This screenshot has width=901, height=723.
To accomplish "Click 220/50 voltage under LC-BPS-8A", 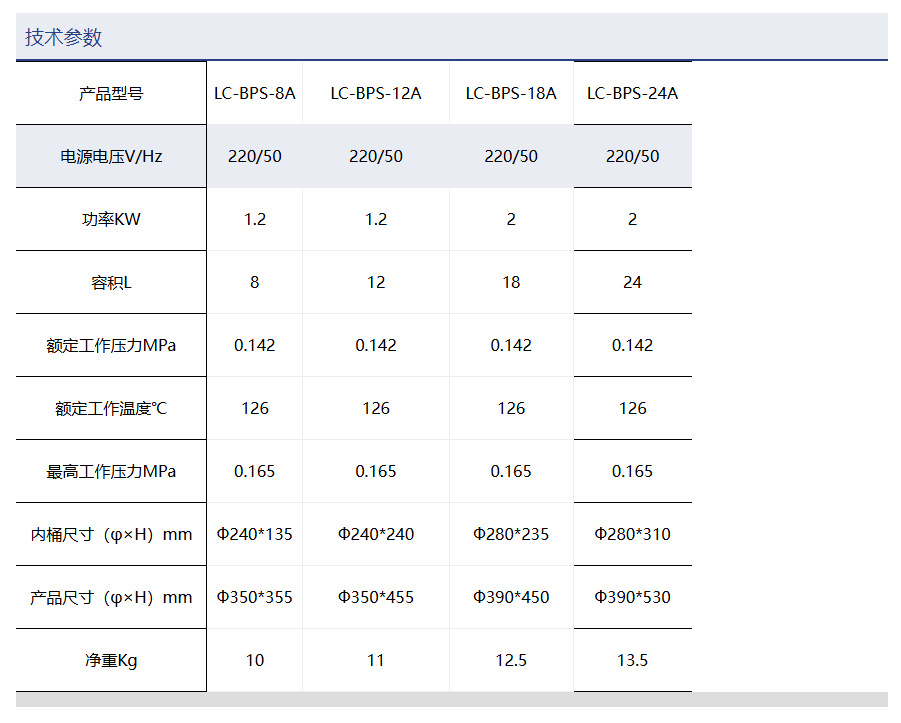I will [x=255, y=156].
